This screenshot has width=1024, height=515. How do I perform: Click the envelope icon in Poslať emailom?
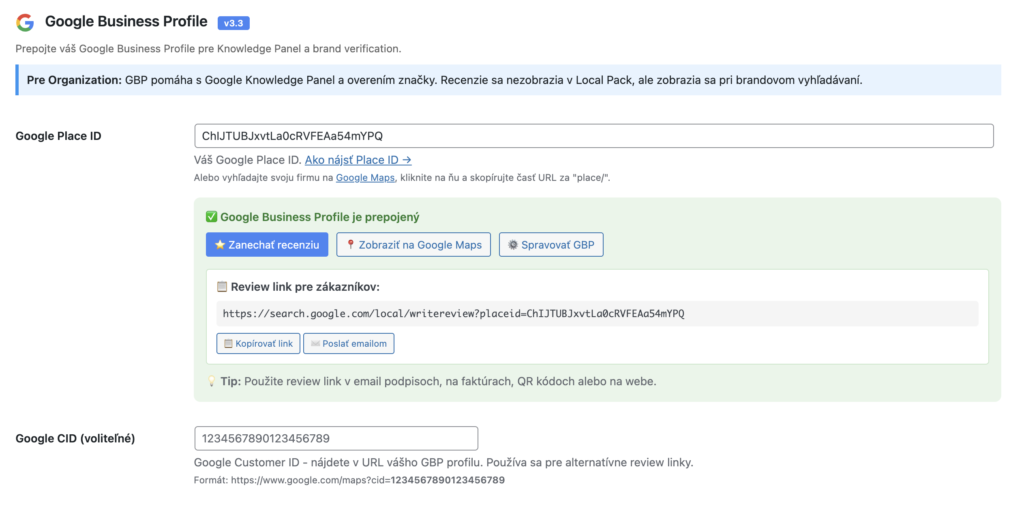(315, 343)
